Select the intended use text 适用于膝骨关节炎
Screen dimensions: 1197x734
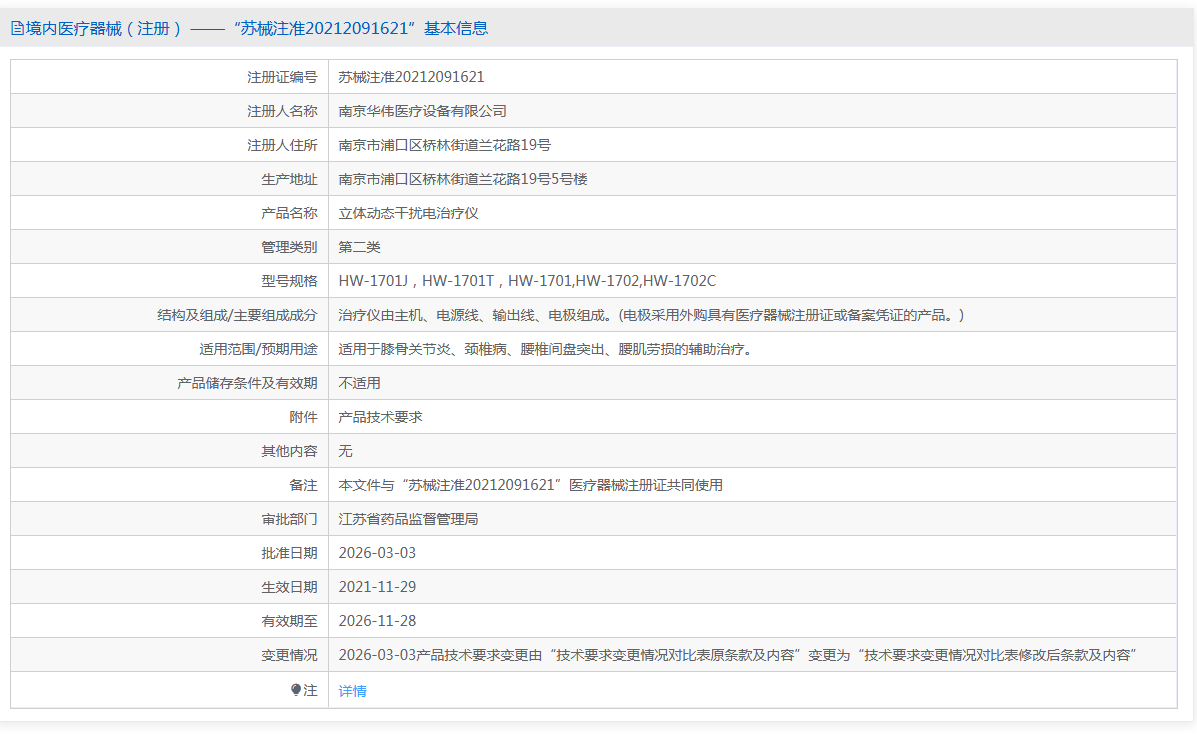[x=547, y=349]
